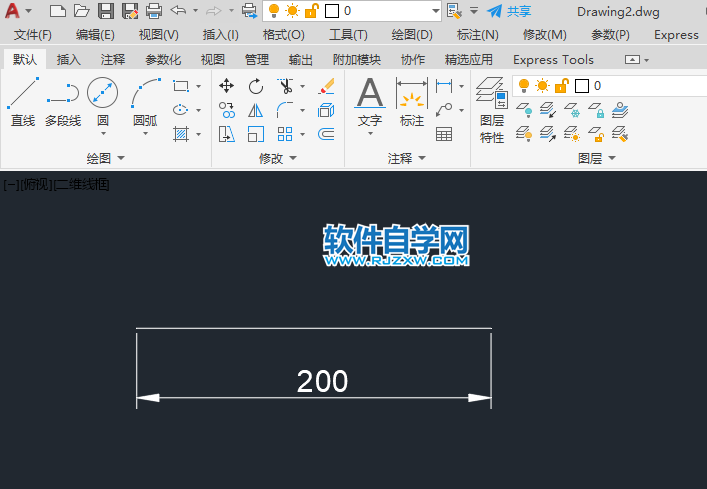Click the [俯视] view control label
Viewport: 707px width, 489px height.
pyautogui.click(x=37, y=184)
